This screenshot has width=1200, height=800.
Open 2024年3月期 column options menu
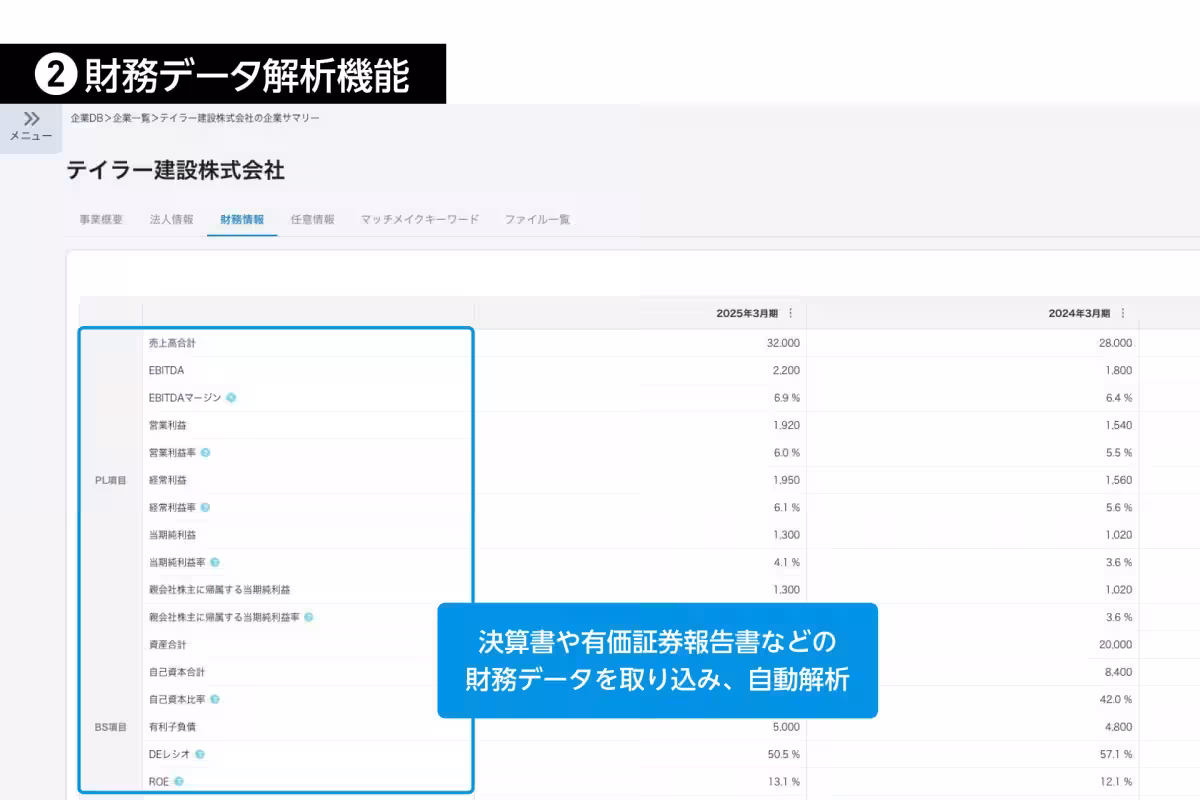point(1123,313)
